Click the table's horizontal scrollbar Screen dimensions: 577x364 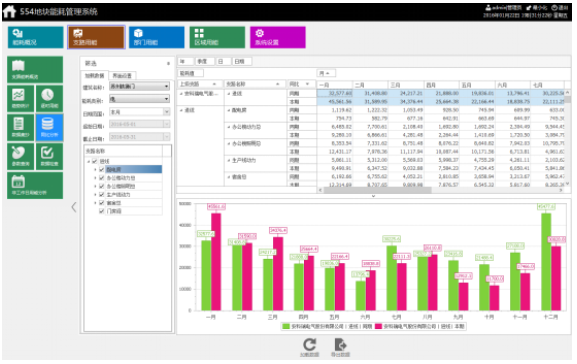click(x=376, y=190)
